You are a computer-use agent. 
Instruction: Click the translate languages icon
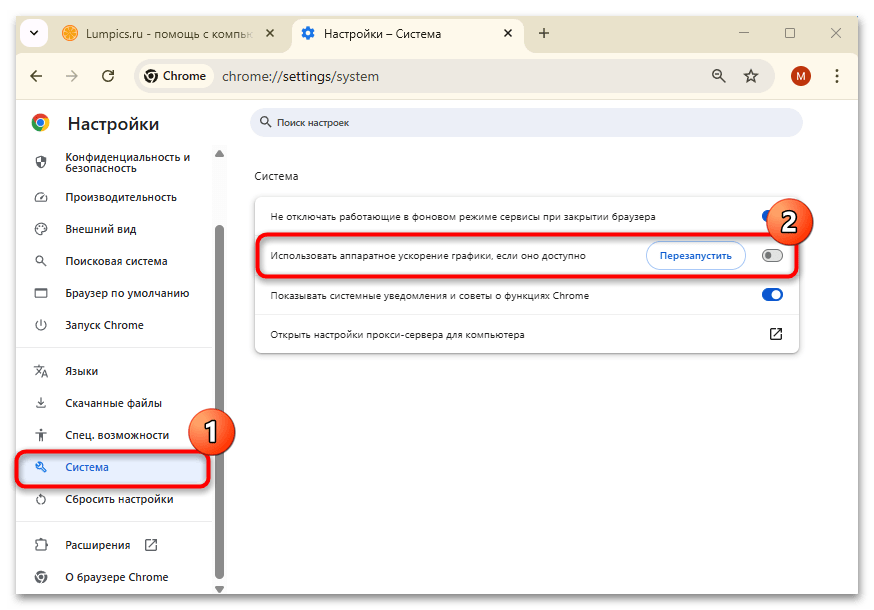[x=41, y=371]
